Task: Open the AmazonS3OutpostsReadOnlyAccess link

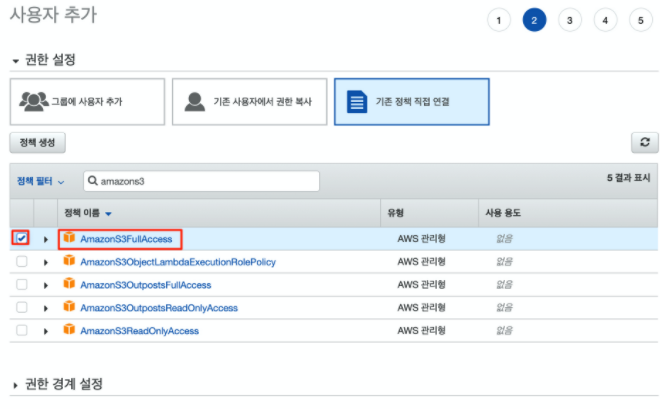Action: [159, 308]
